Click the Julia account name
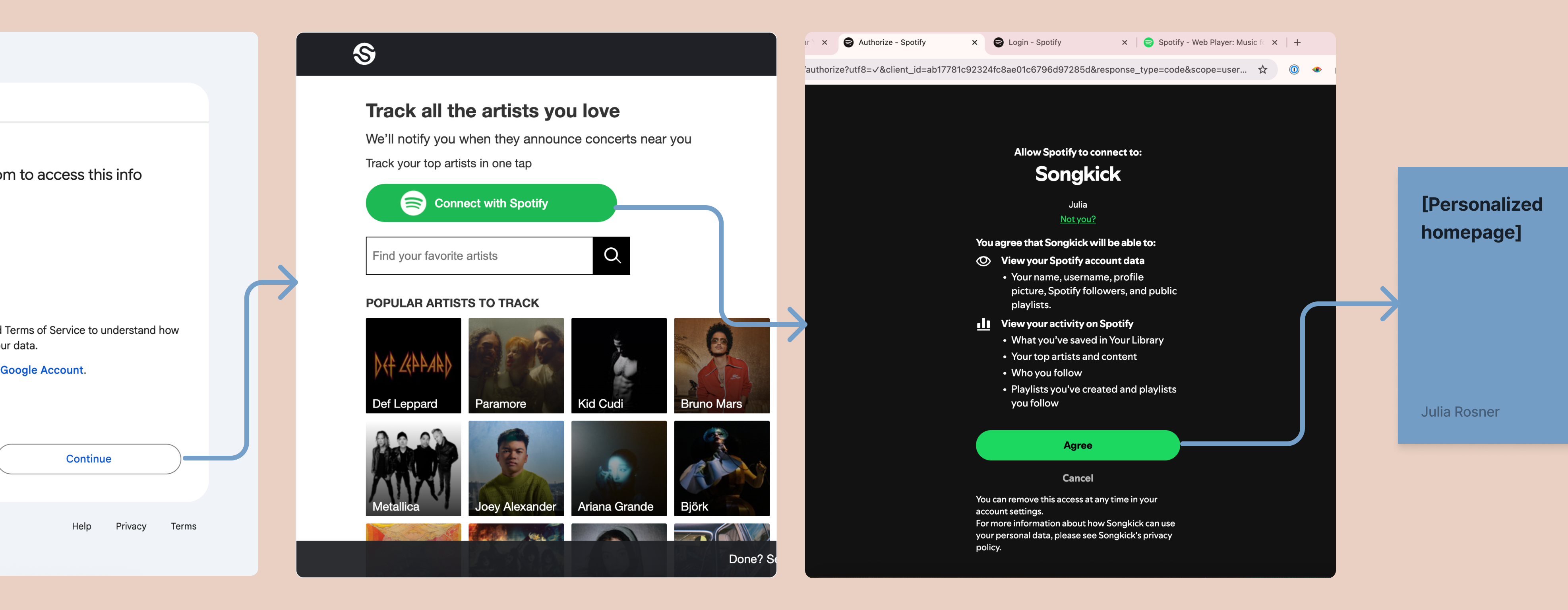Viewport: 1568px width, 610px height. [x=1077, y=205]
